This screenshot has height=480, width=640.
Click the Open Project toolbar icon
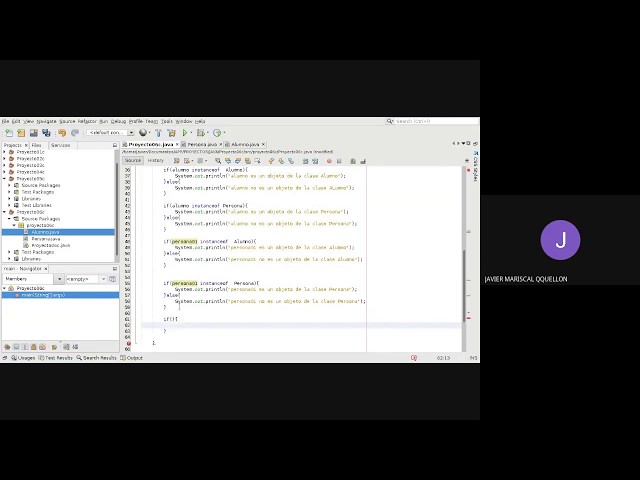[x=33, y=133]
